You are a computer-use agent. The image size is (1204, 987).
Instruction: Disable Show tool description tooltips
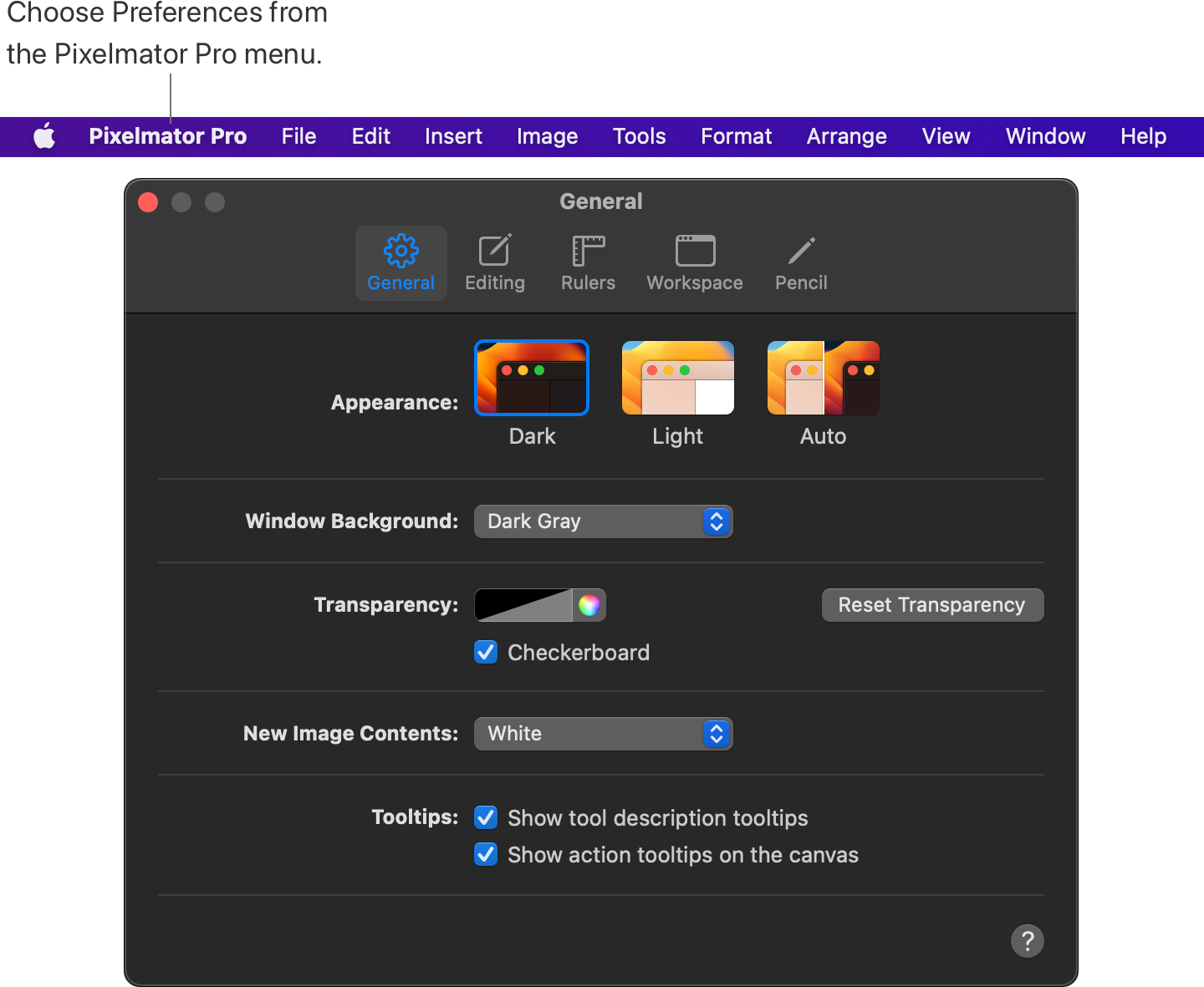tap(486, 817)
